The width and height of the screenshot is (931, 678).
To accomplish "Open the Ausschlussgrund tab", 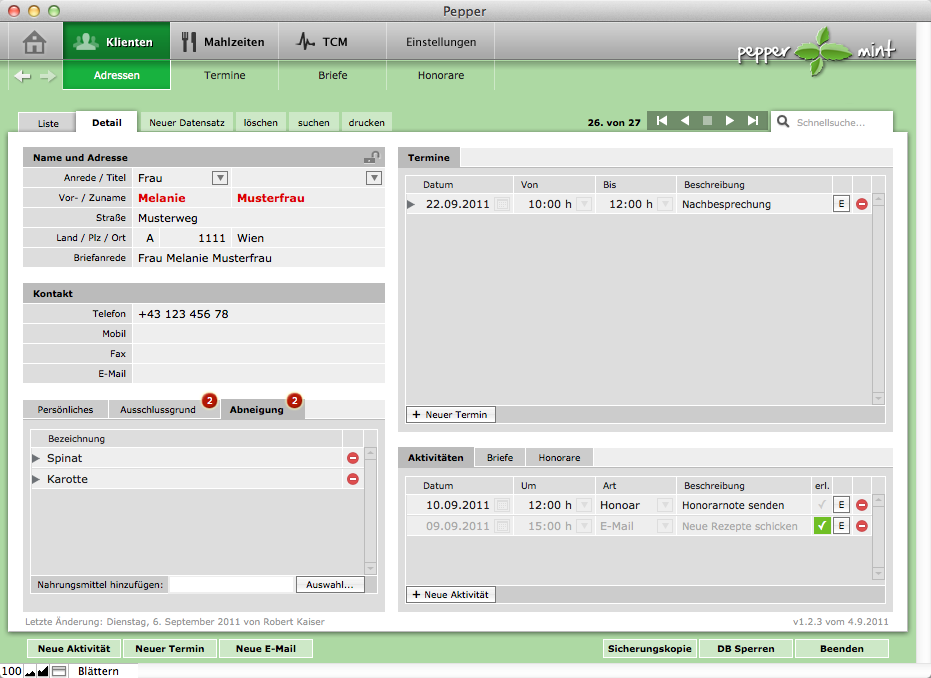I will pos(158,410).
